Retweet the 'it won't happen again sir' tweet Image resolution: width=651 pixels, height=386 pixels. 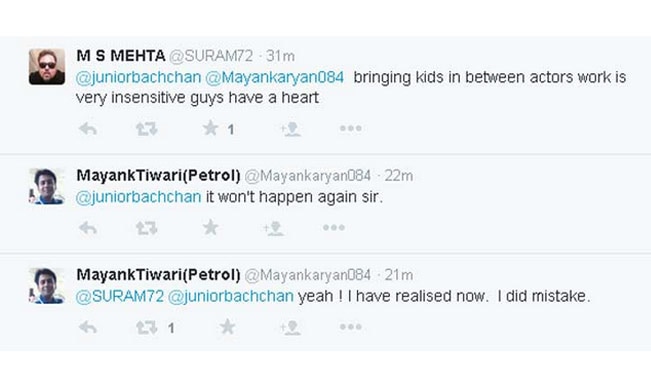[x=147, y=228]
